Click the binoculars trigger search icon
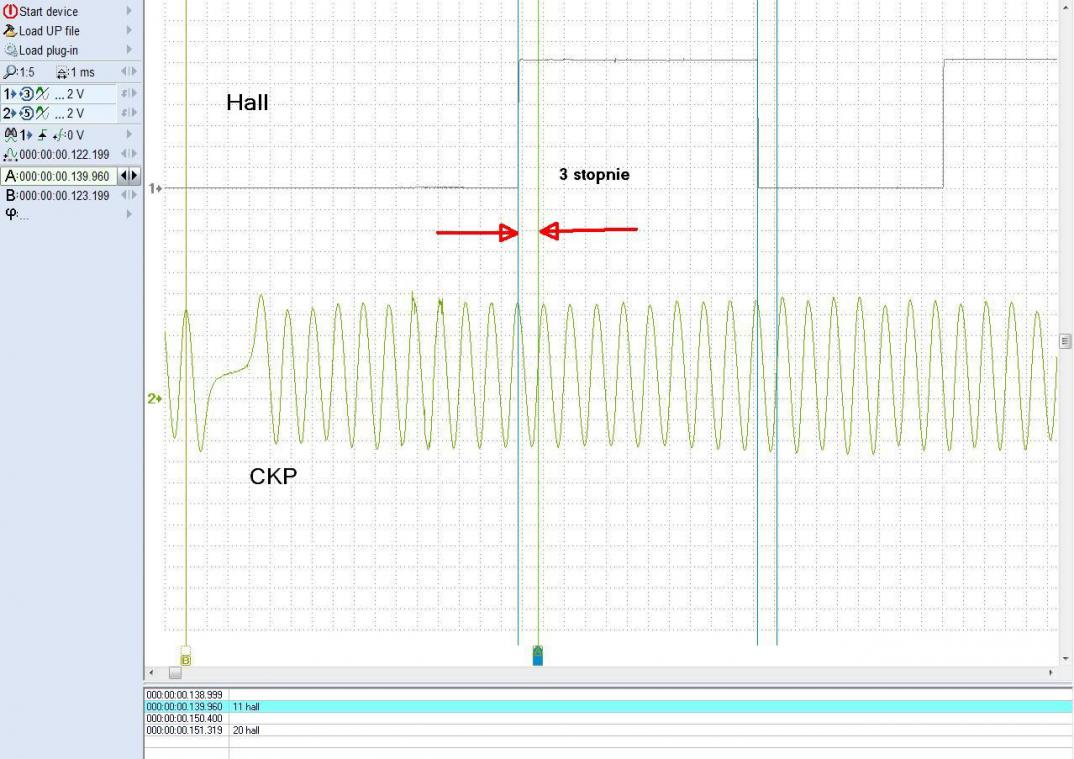This screenshot has height=759, width=1074. (x=10, y=134)
